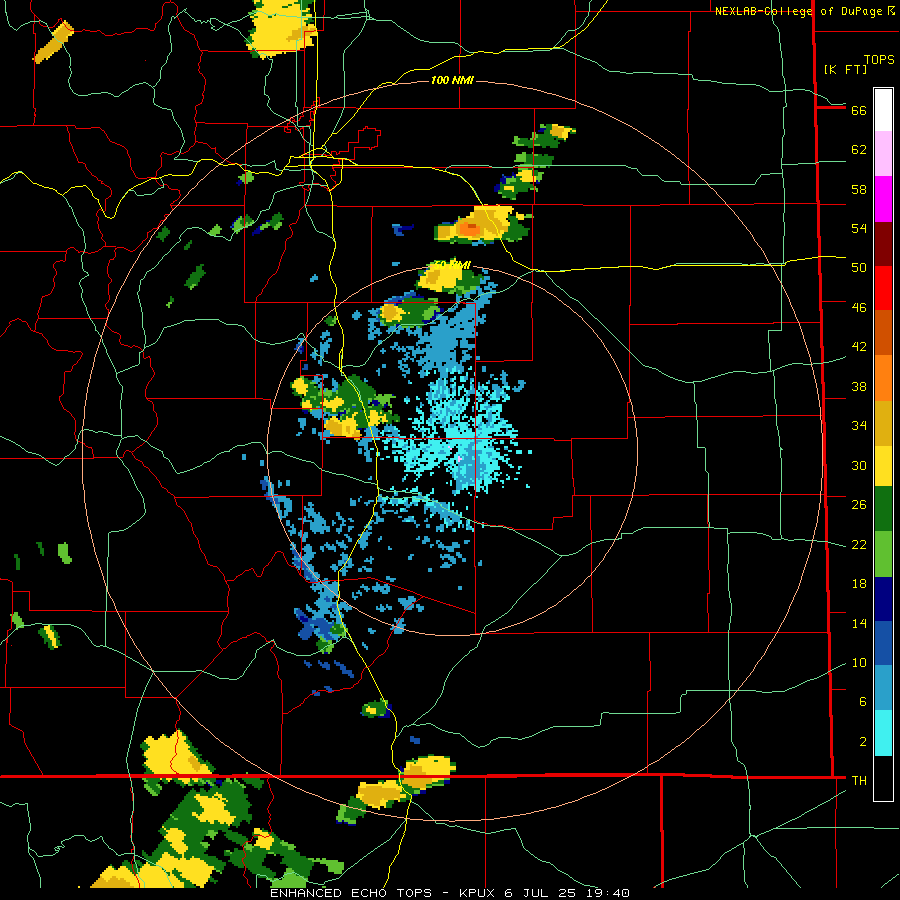900x900 pixels.
Task: Select the legend value 6
Action: [x=862, y=701]
